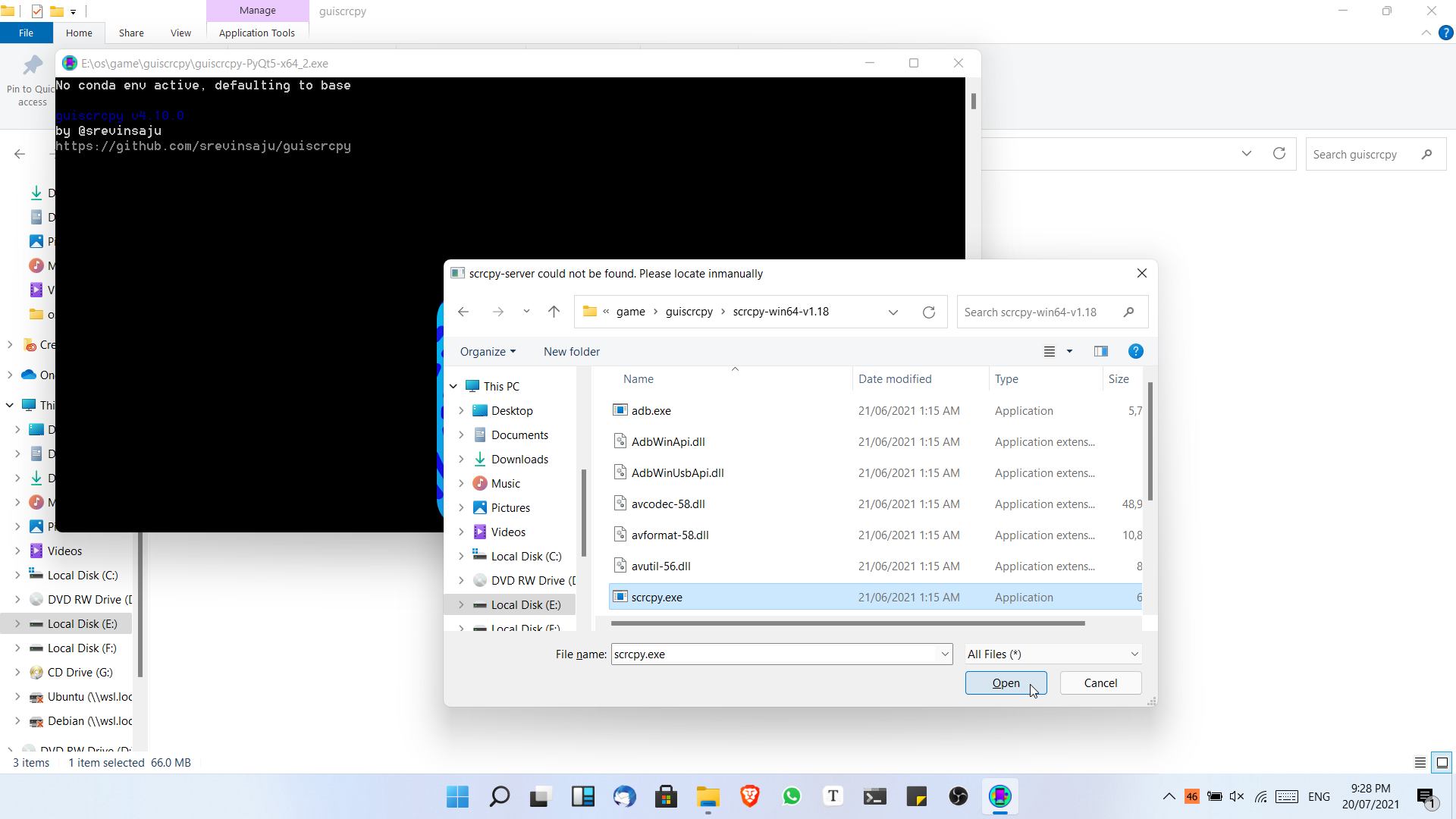This screenshot has width=1456, height=819.
Task: Collapse This PC in dialog tree
Action: [453, 386]
